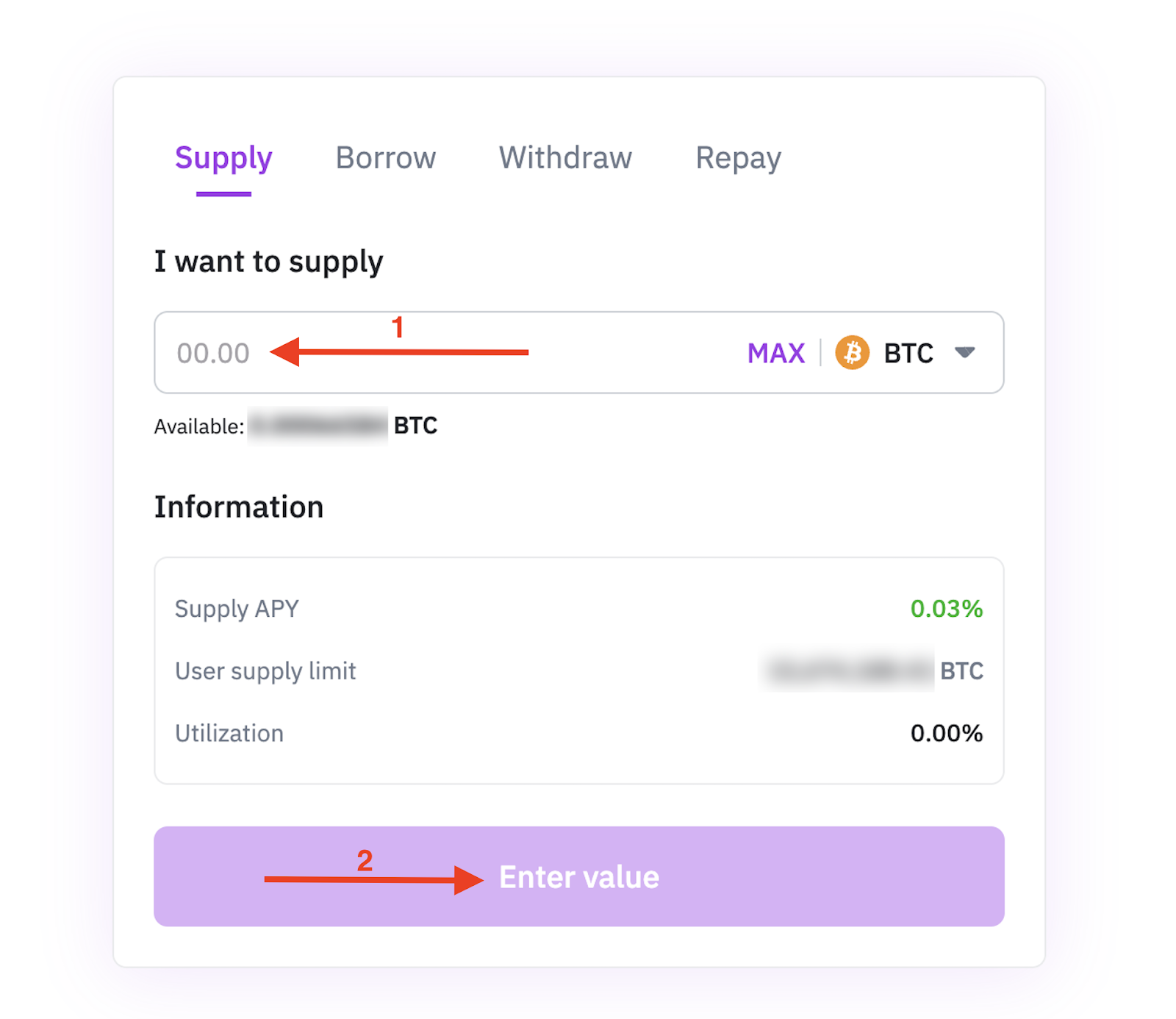Click the blurred available BTC balance
Screen dimensions: 1176x1019
tap(318, 426)
